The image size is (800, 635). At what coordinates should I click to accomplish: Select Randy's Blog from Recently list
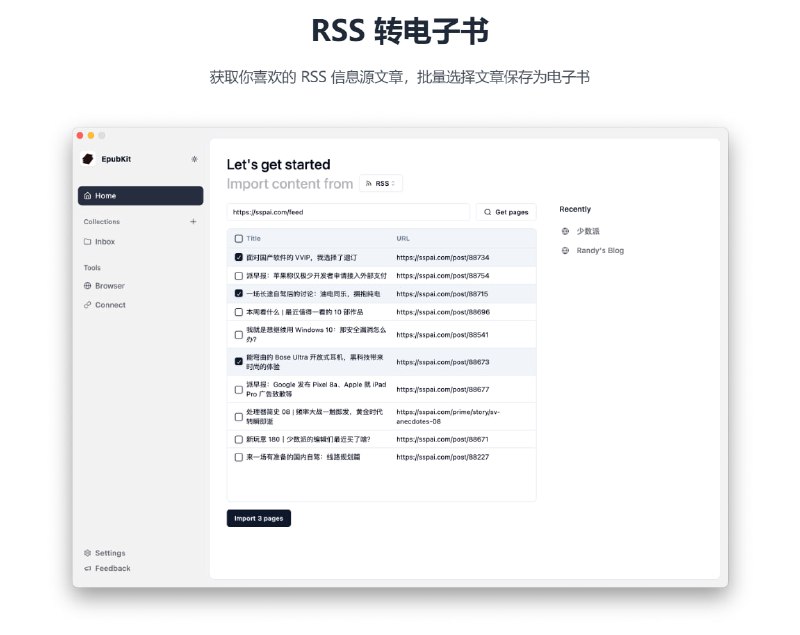[599, 251]
